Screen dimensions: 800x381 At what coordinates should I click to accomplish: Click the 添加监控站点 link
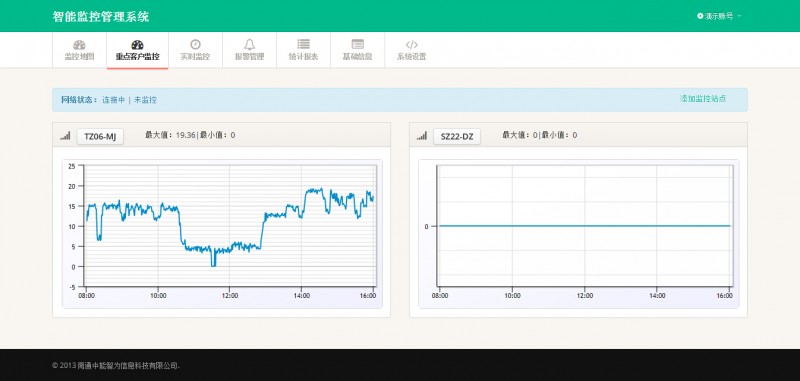pos(703,99)
